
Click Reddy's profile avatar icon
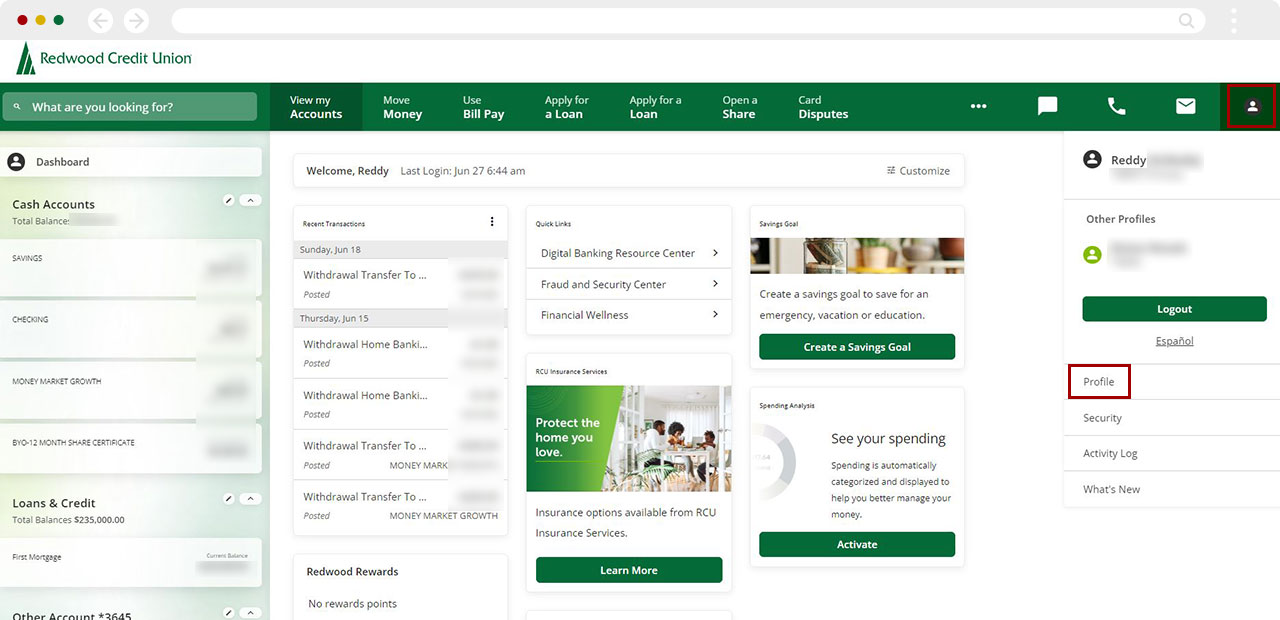[1093, 160]
